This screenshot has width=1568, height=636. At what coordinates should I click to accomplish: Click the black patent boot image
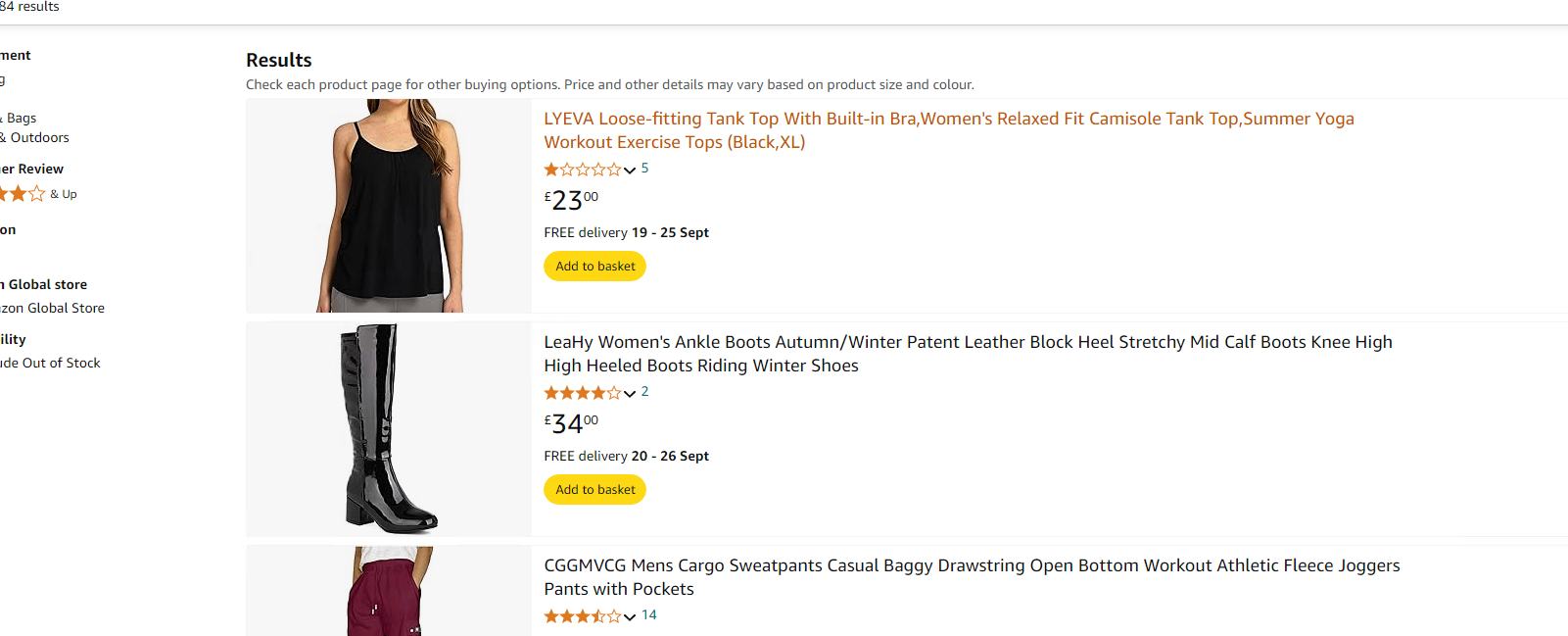tap(389, 428)
